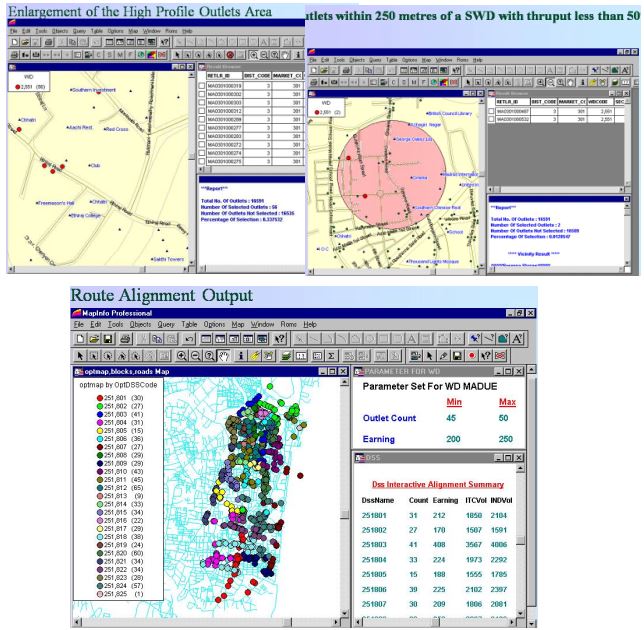The width and height of the screenshot is (644, 630).
Task: Click Open Table icon in Route Alignment window
Action: [94, 339]
